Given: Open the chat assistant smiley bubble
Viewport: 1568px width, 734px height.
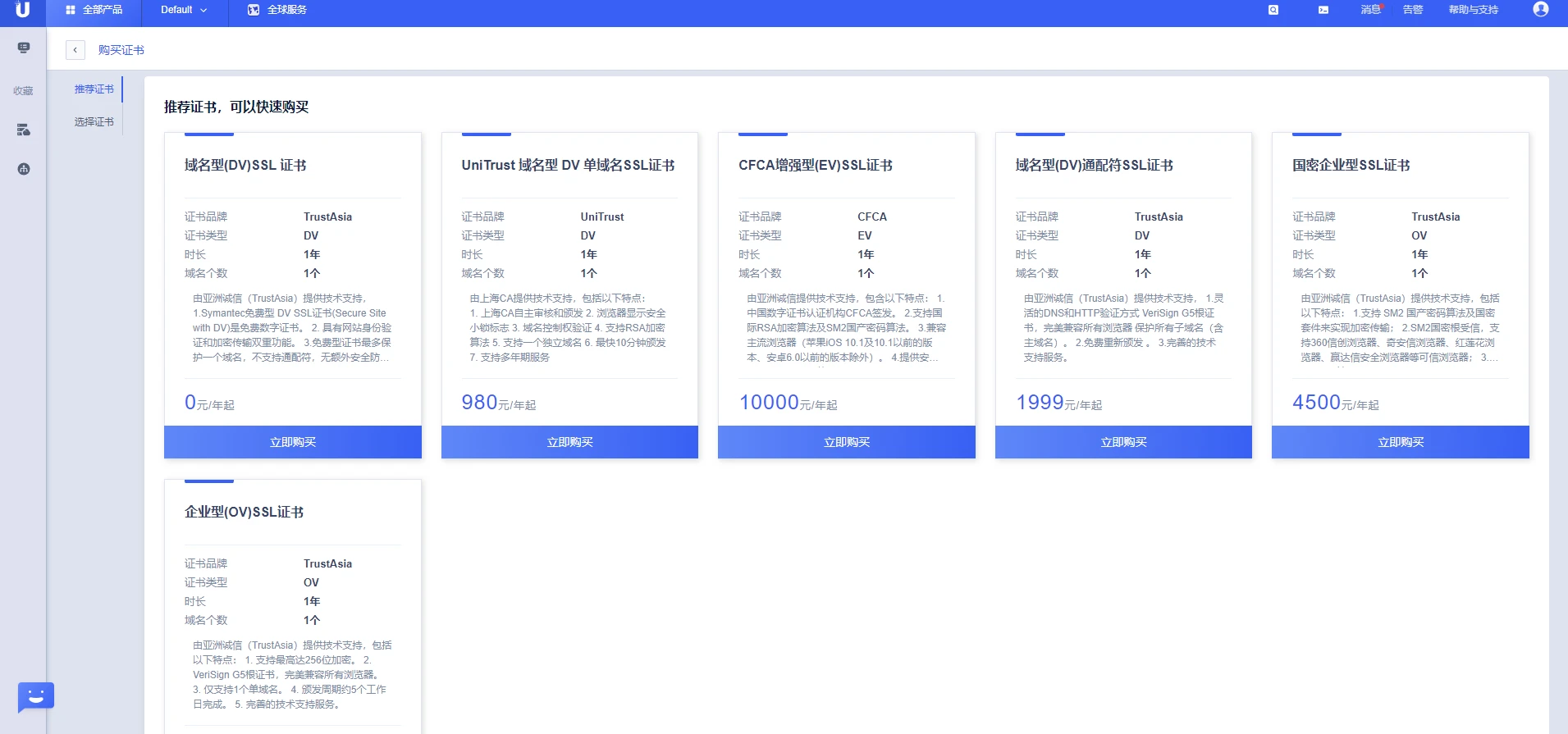Looking at the screenshot, I should [x=35, y=696].
